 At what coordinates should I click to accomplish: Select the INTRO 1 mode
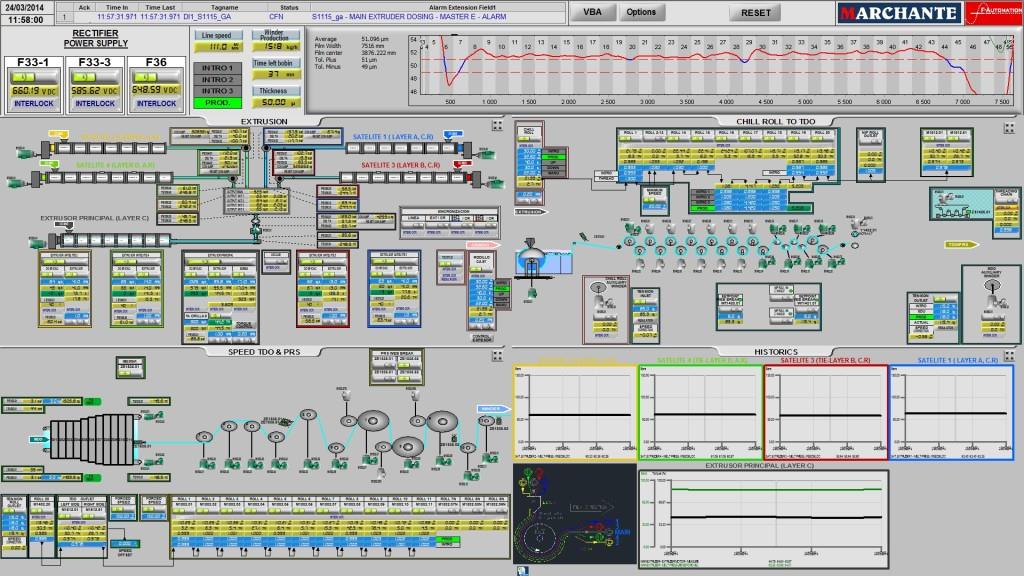pos(217,66)
